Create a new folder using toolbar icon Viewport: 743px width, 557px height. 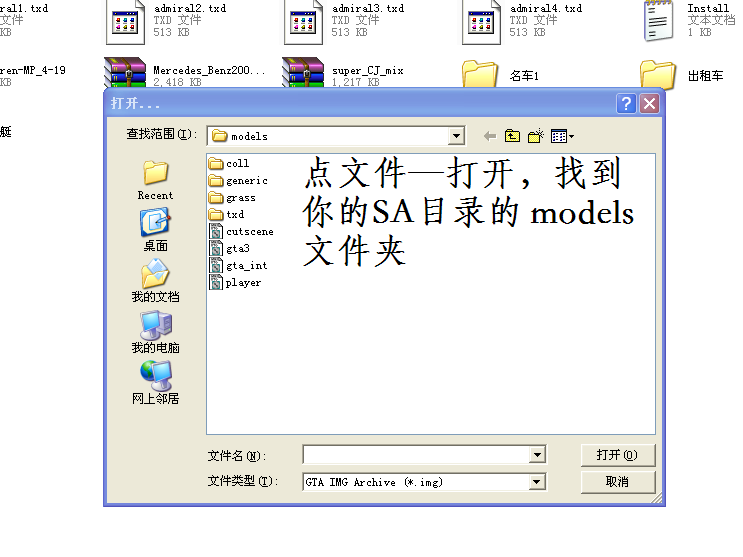(536, 136)
